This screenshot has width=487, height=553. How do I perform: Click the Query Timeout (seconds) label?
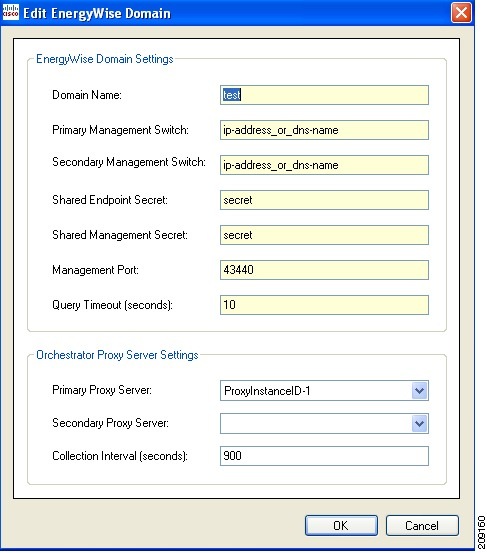[112, 305]
